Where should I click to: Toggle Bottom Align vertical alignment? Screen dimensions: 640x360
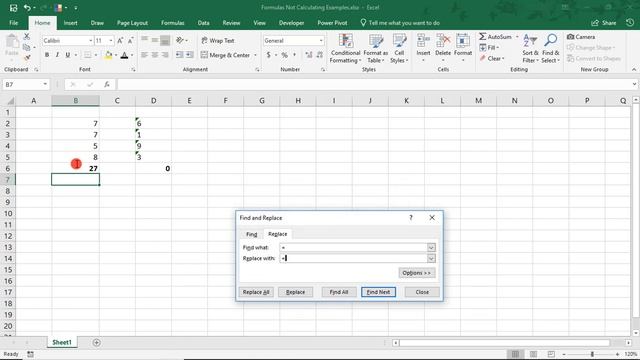[x=165, y=40]
